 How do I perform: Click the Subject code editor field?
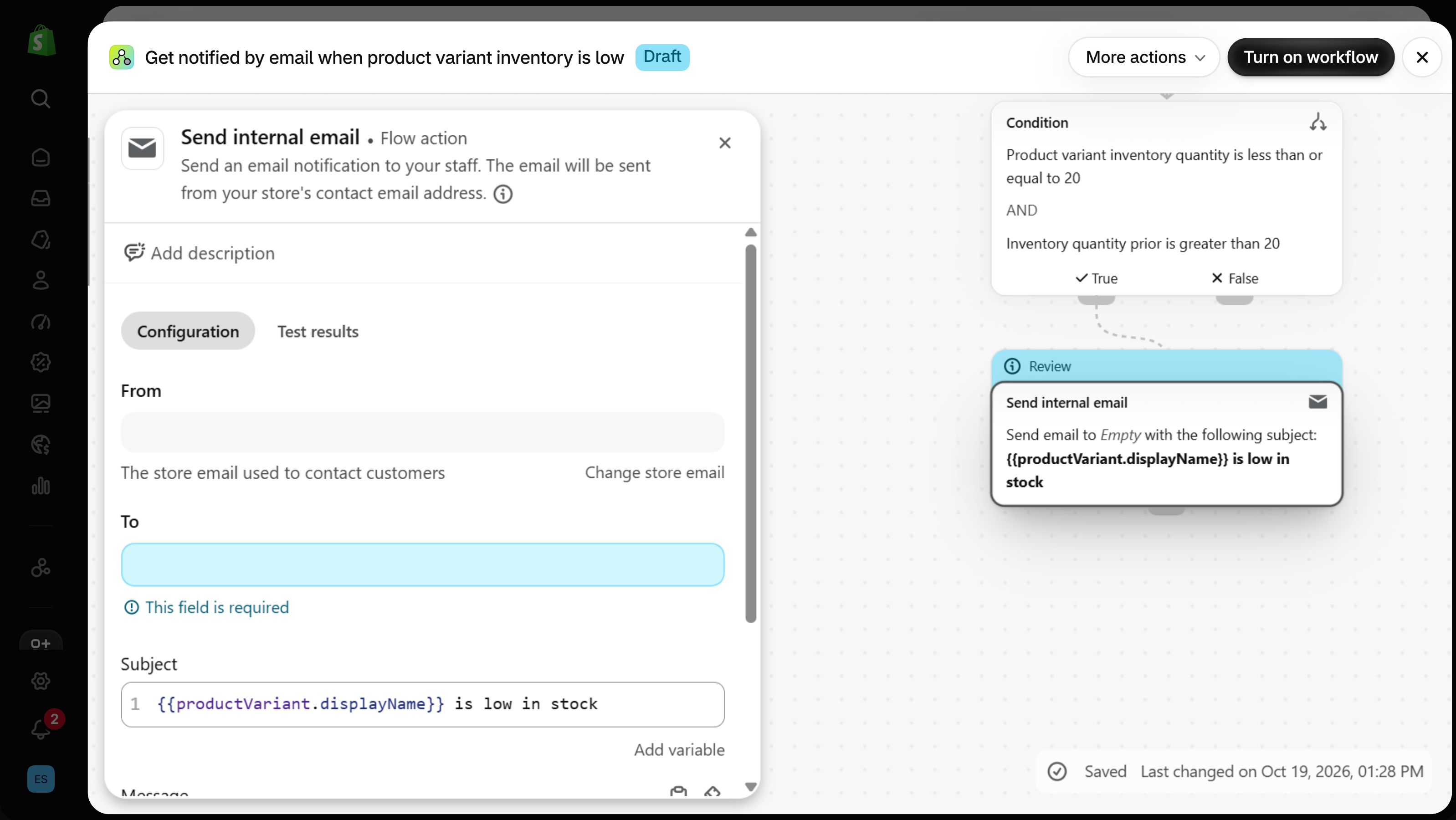pos(422,704)
